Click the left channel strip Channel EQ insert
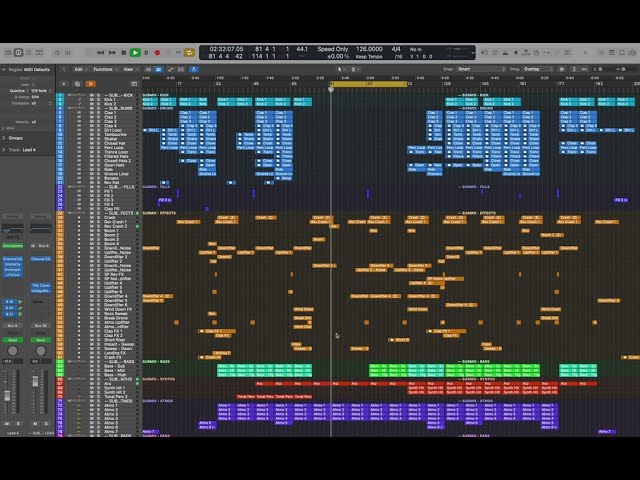640x480 pixels. [13, 259]
